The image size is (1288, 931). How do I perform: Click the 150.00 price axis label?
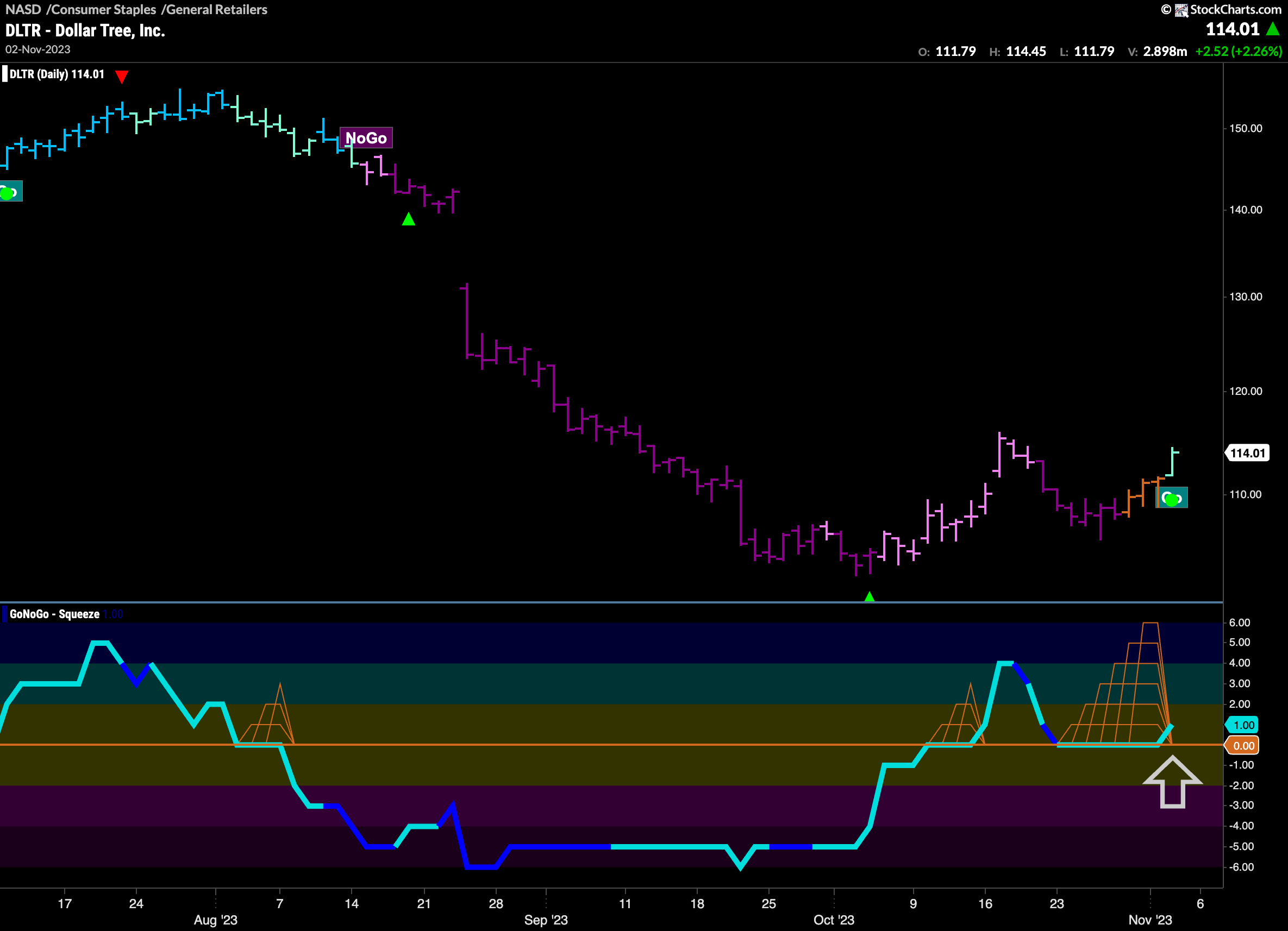[x=1246, y=128]
